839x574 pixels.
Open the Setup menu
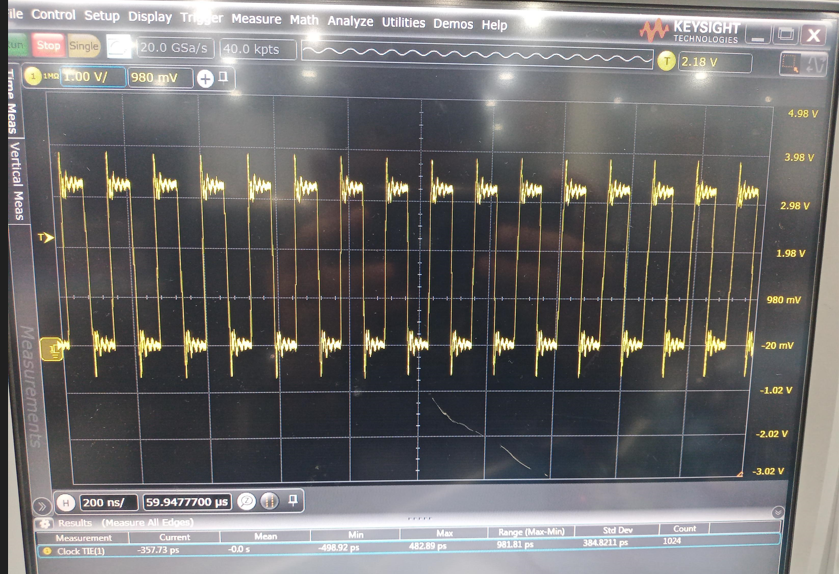(102, 16)
